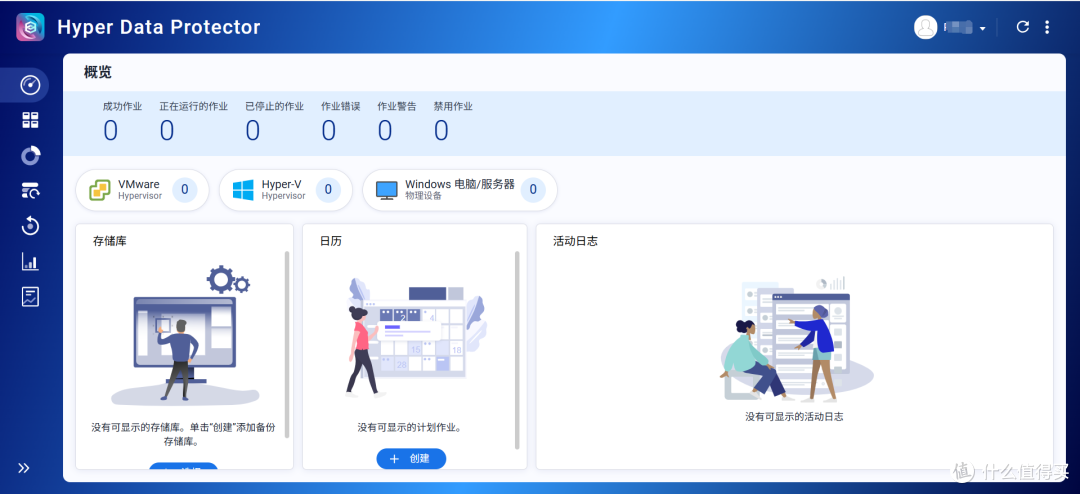Click the Hyper-V Hypervisor card
The image size is (1080, 494).
pos(286,190)
